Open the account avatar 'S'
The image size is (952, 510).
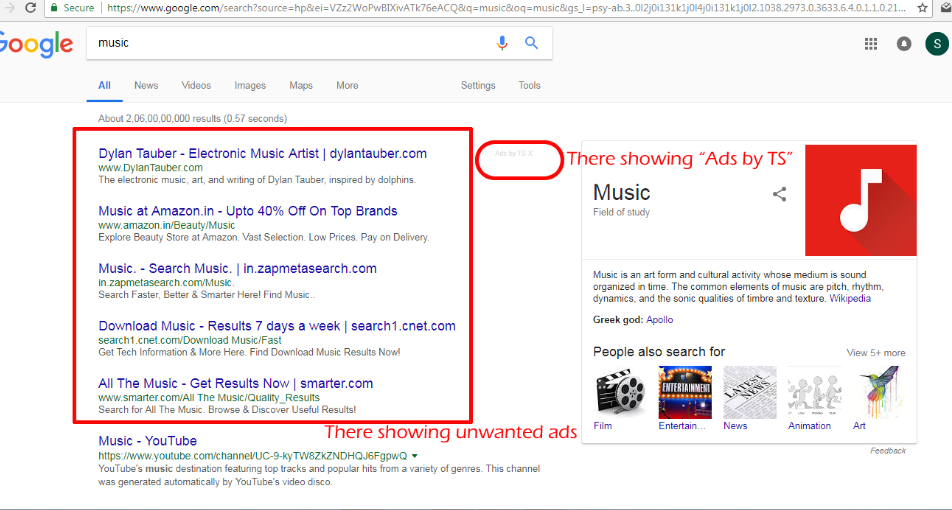click(937, 44)
